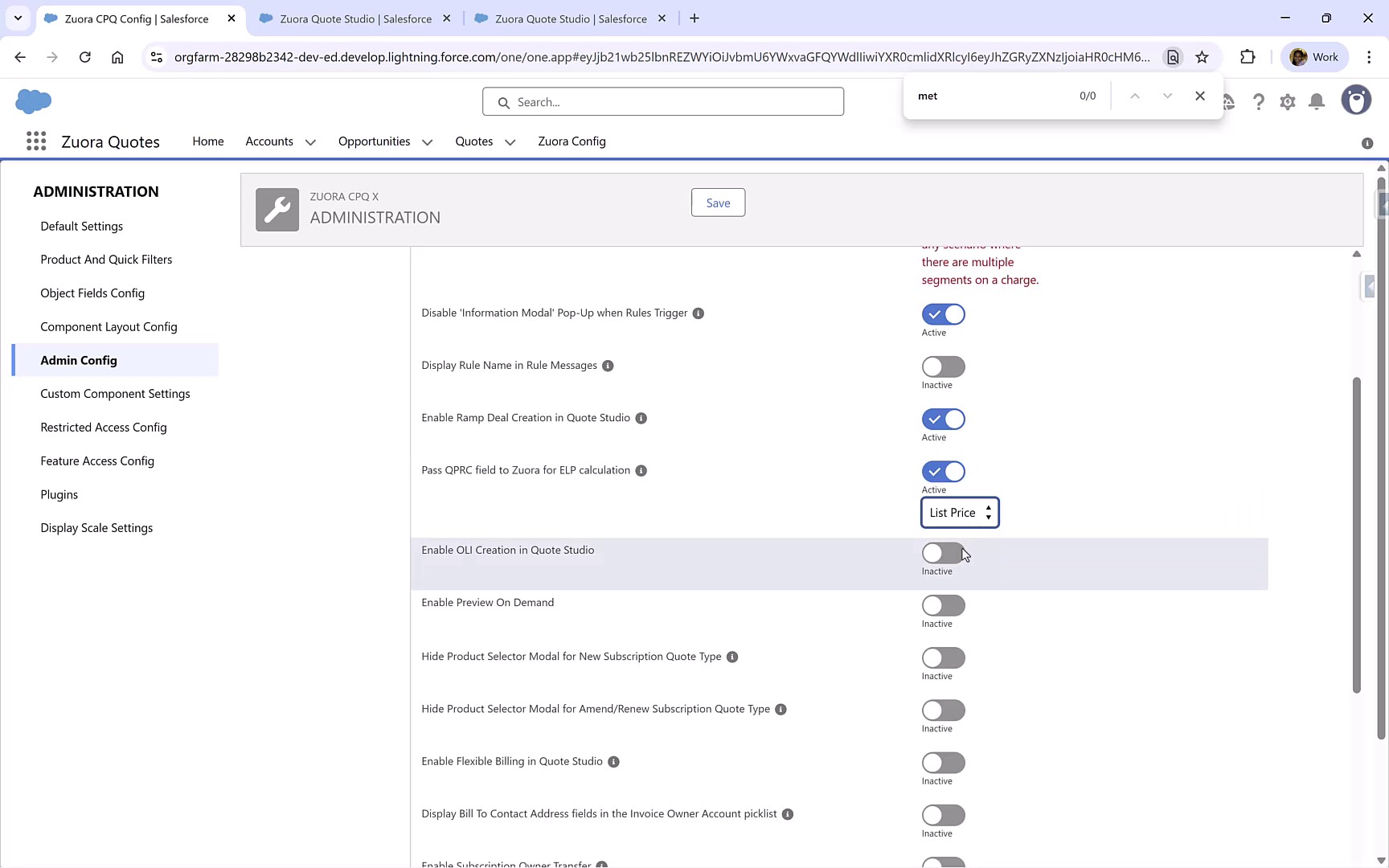
Task: Expand the Opportunities navigation dropdown
Action: coord(426,141)
